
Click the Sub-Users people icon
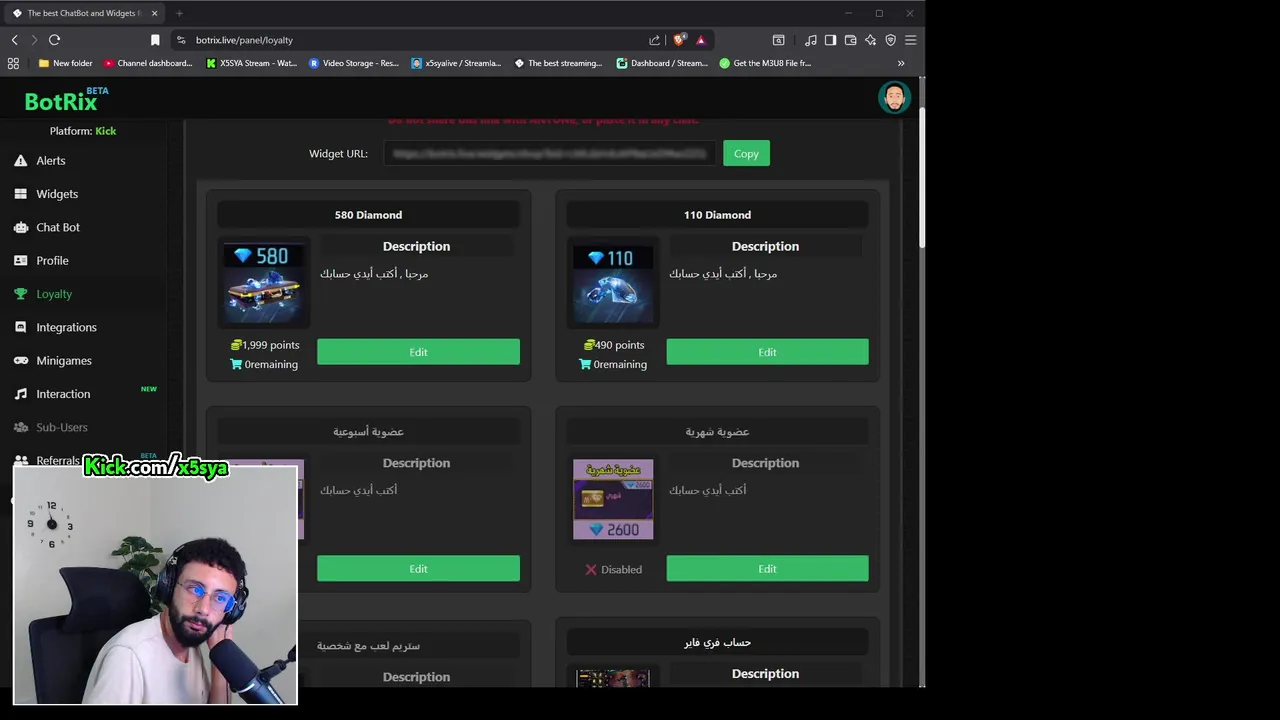click(x=21, y=427)
